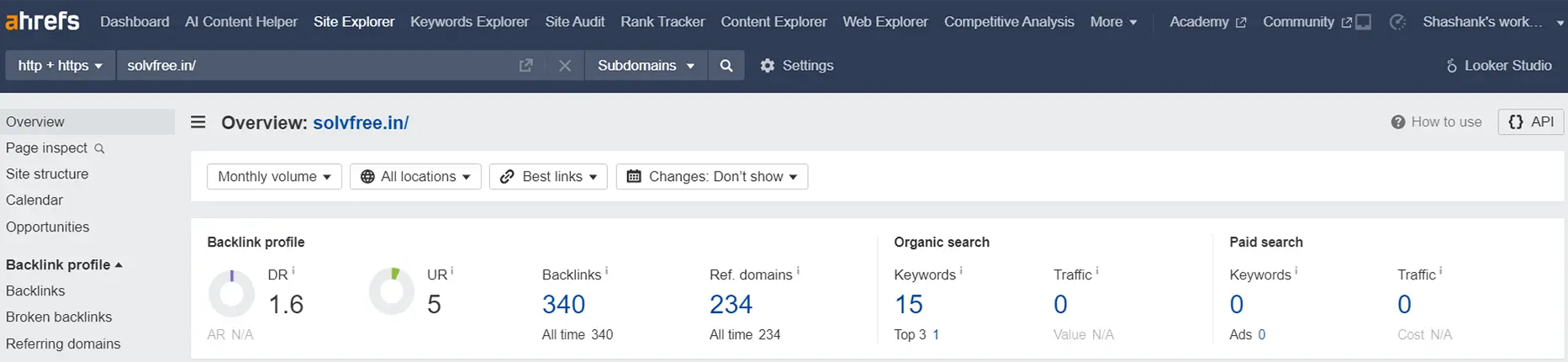Open All locations dropdown
This screenshot has height=362, width=1568.
[x=415, y=176]
